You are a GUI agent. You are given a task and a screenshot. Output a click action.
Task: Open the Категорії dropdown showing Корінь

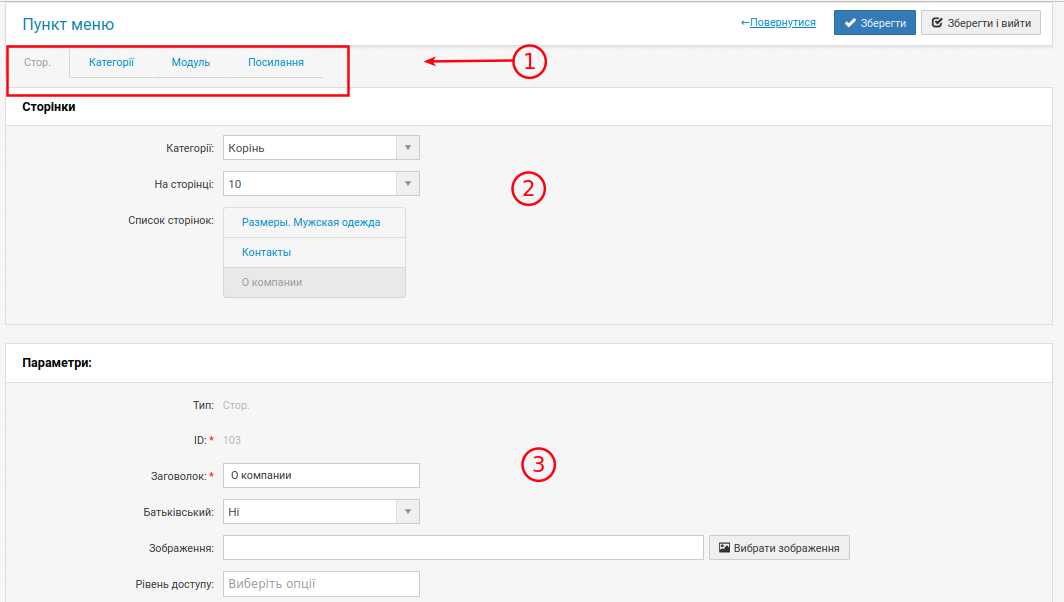point(321,148)
